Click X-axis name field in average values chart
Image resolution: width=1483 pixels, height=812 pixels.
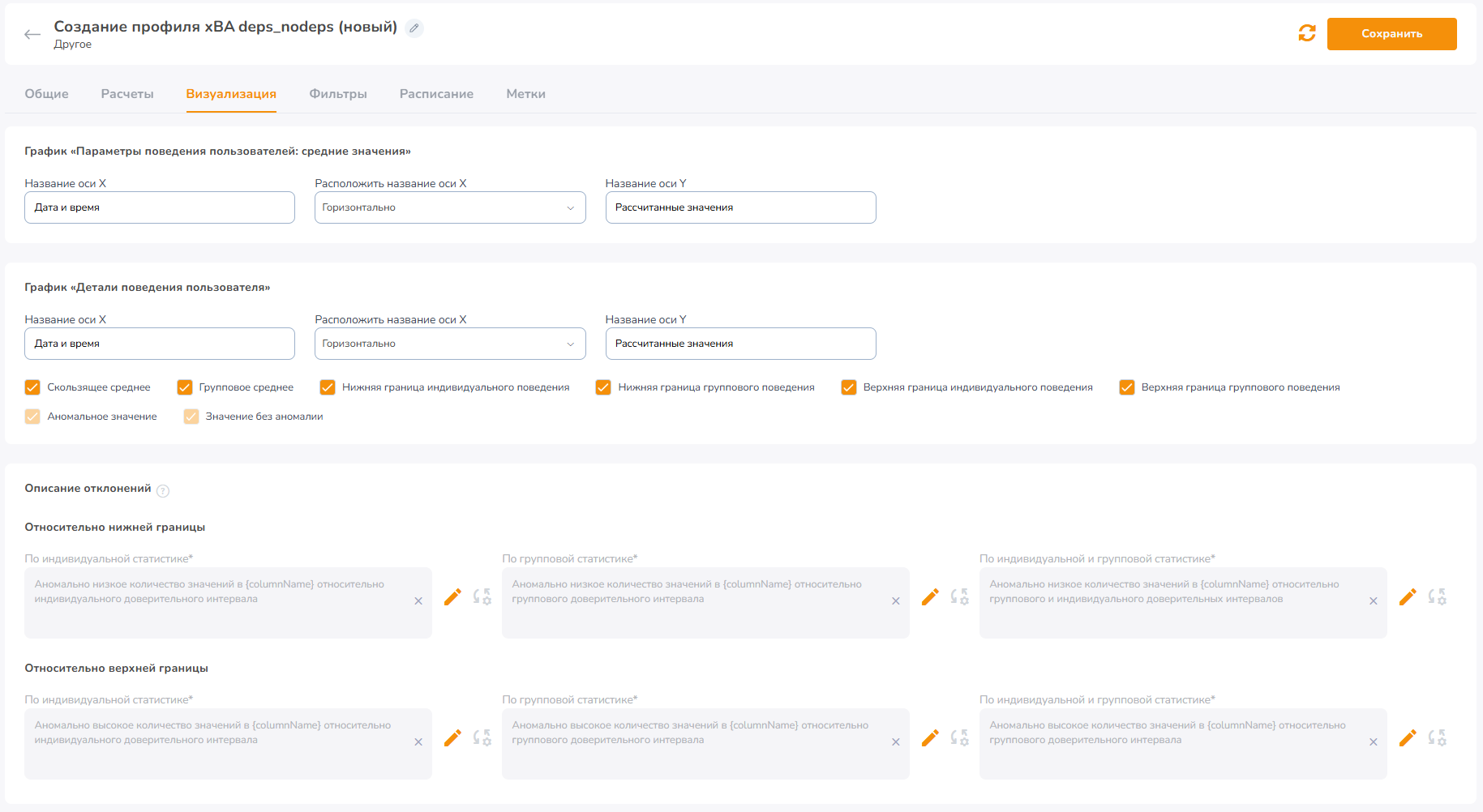tap(160, 207)
